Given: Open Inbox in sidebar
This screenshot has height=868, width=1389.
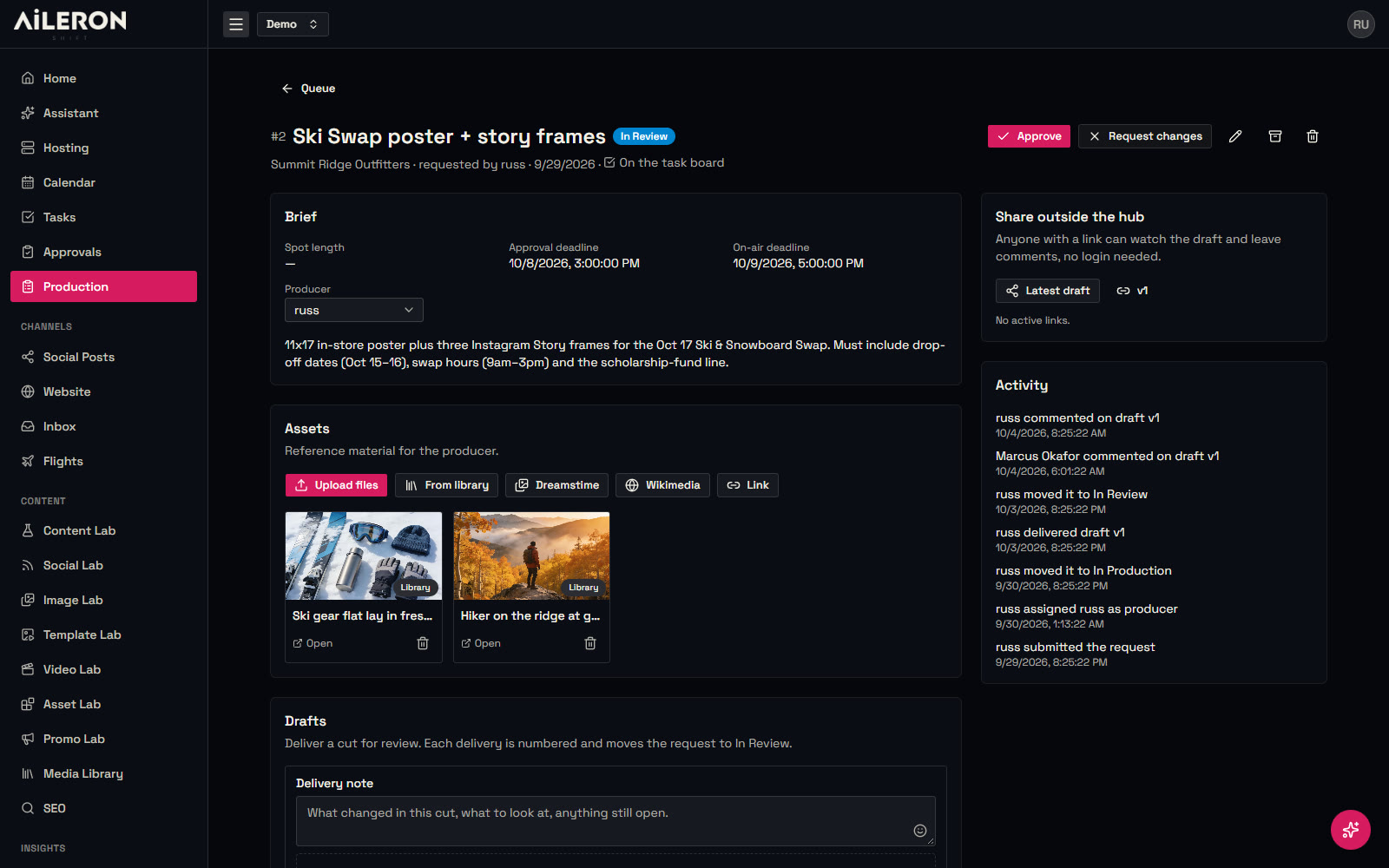Looking at the screenshot, I should coord(103,426).
